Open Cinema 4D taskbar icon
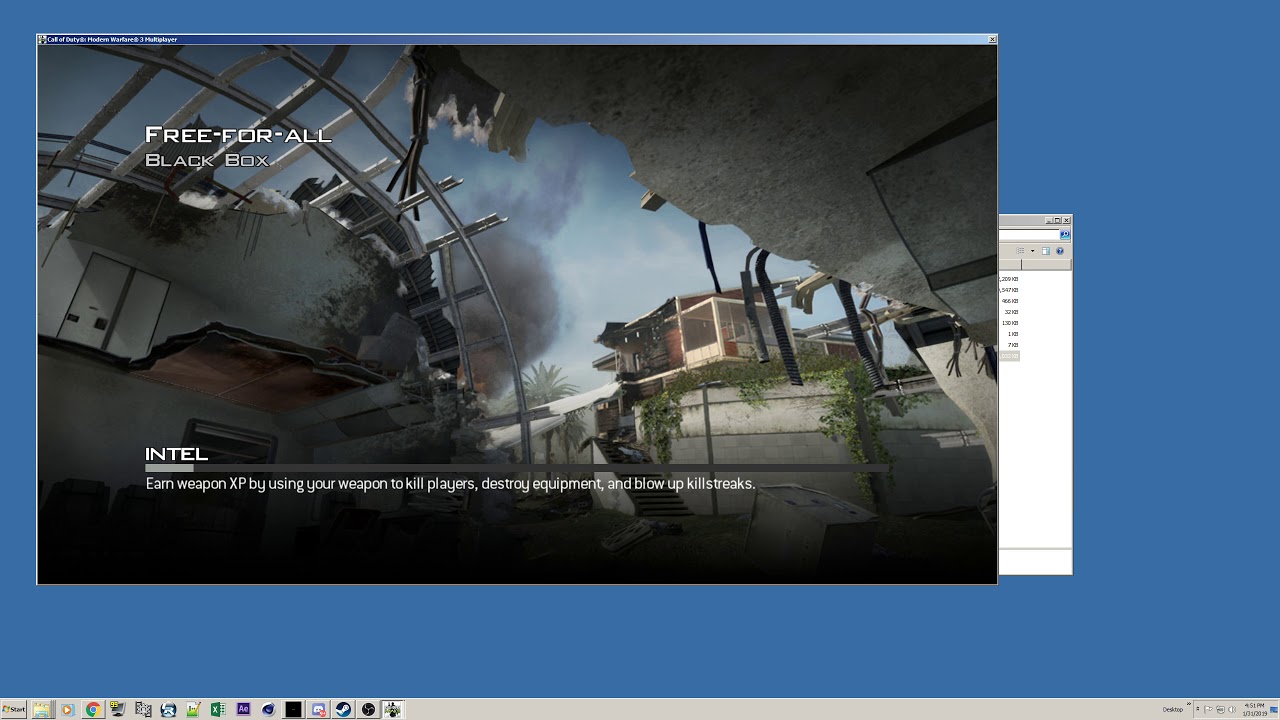Image resolution: width=1280 pixels, height=720 pixels. (x=268, y=709)
